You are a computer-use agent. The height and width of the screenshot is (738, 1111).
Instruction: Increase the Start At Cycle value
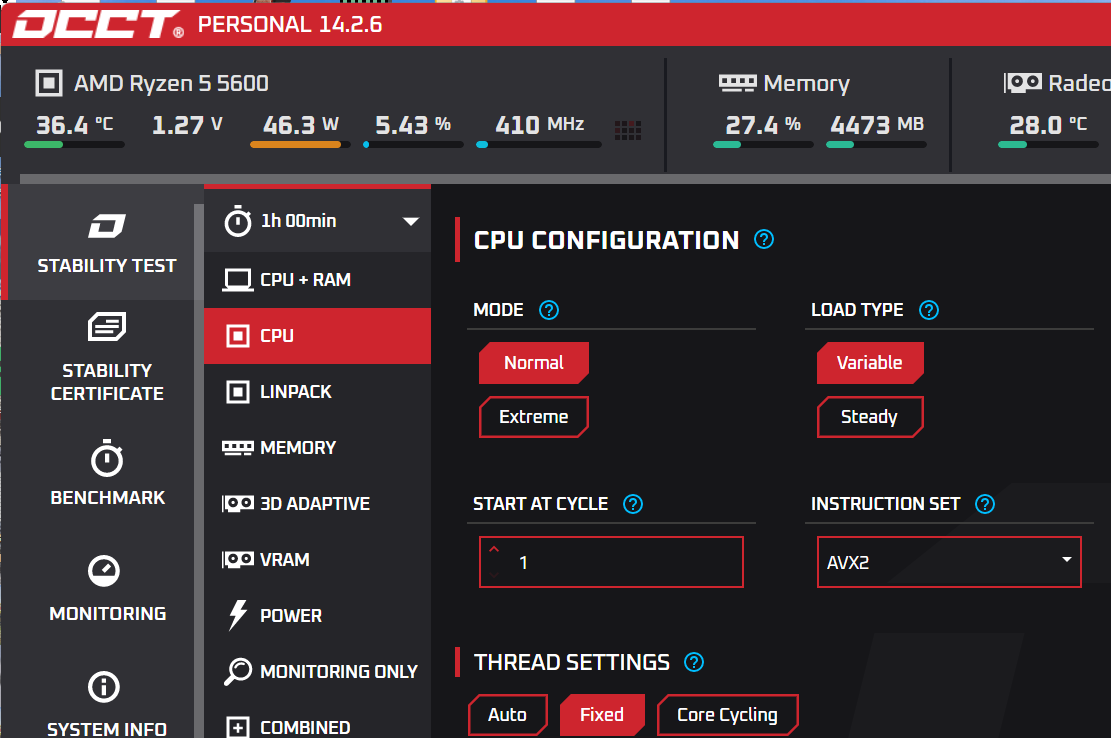tap(494, 550)
